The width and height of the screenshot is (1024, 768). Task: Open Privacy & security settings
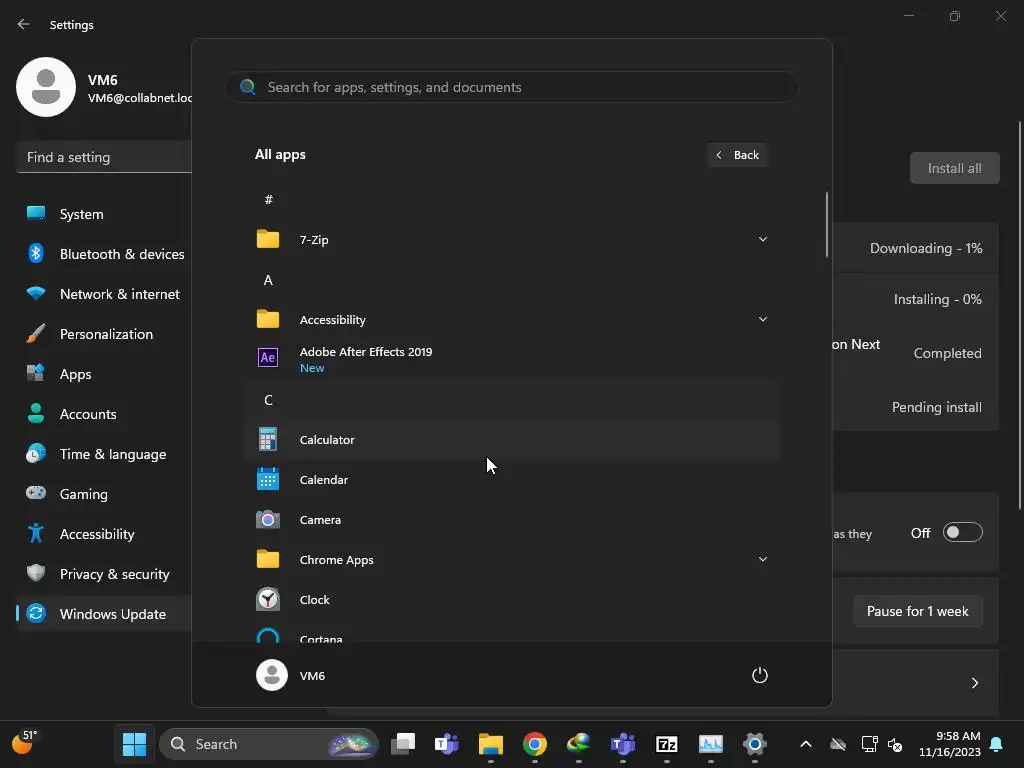point(104,574)
